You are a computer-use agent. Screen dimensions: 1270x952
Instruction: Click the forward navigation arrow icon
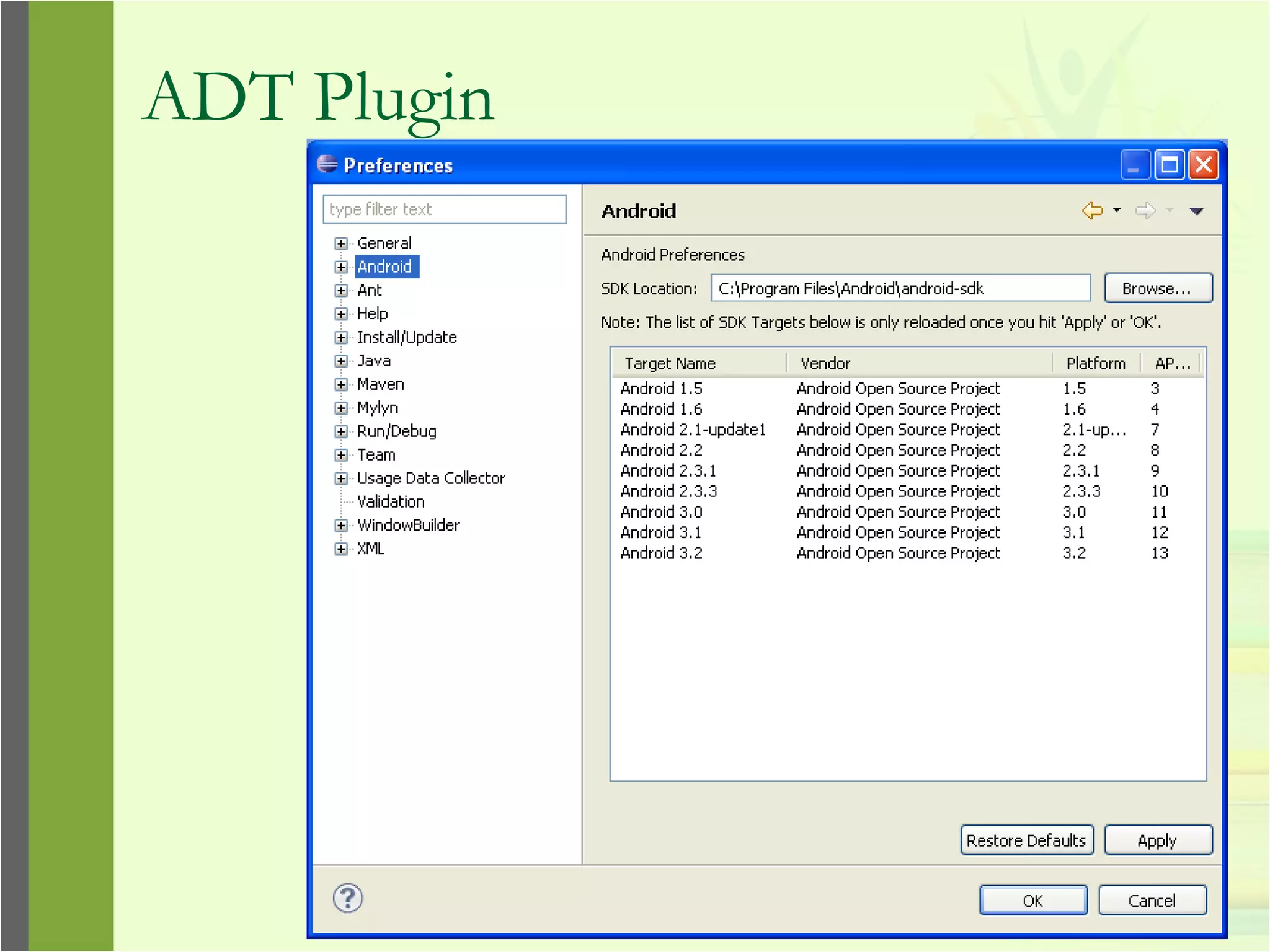(x=1145, y=211)
